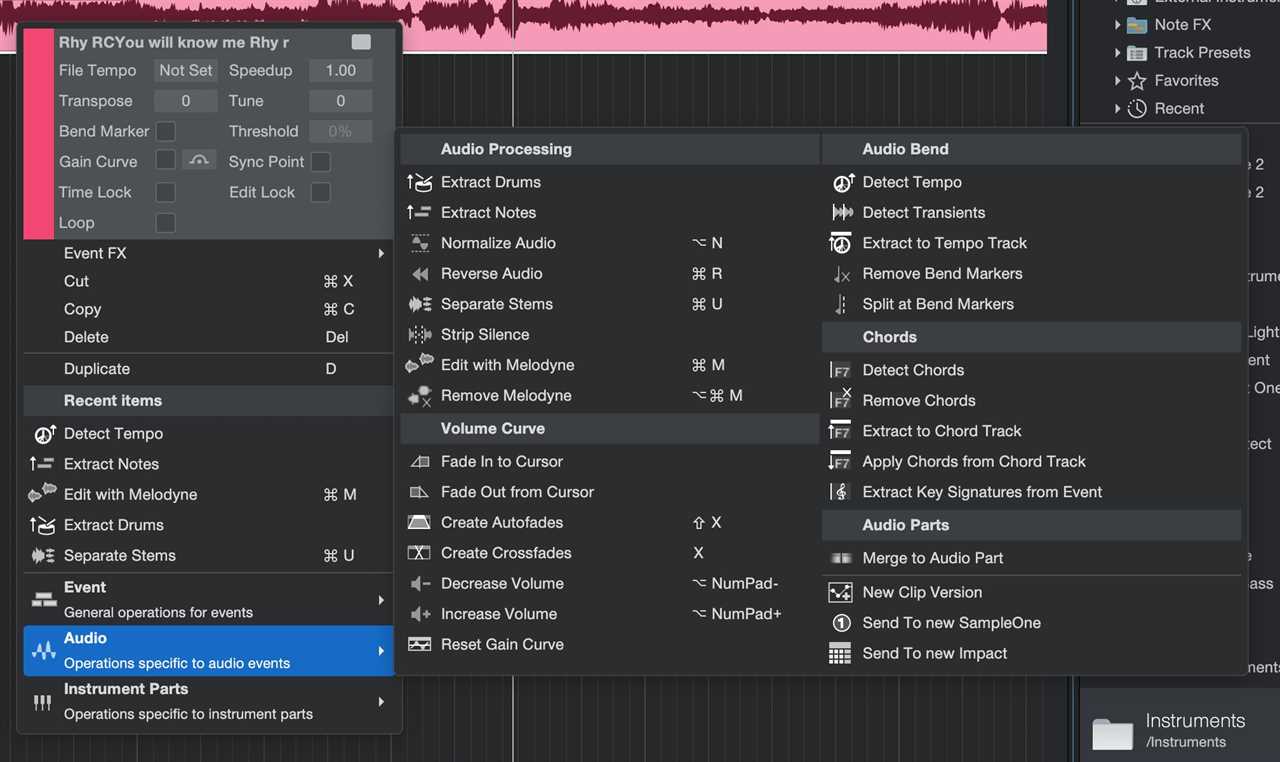Select Detect Chords
1280x762 pixels.
tap(912, 370)
